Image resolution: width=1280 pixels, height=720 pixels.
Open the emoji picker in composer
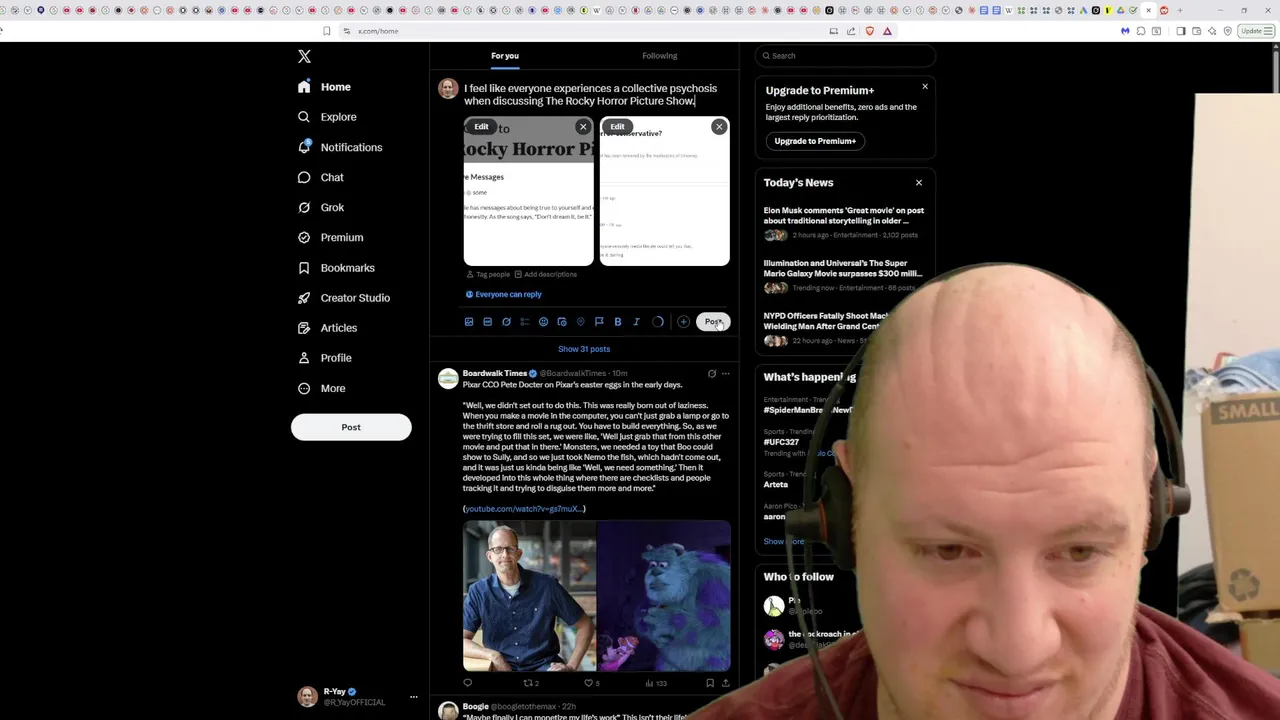(543, 322)
